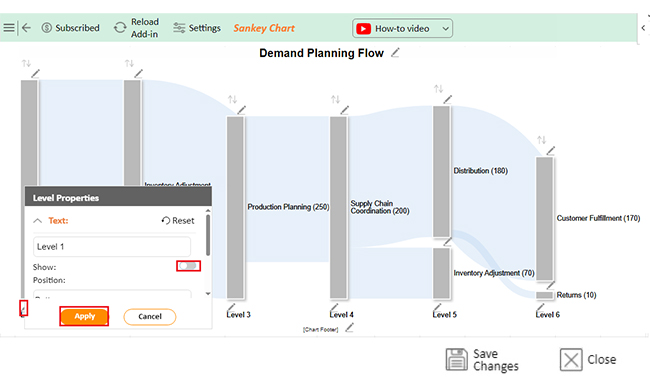Toggle the Show switch in Level Properties
Viewport: 650px width, 380px height.
[189, 266]
